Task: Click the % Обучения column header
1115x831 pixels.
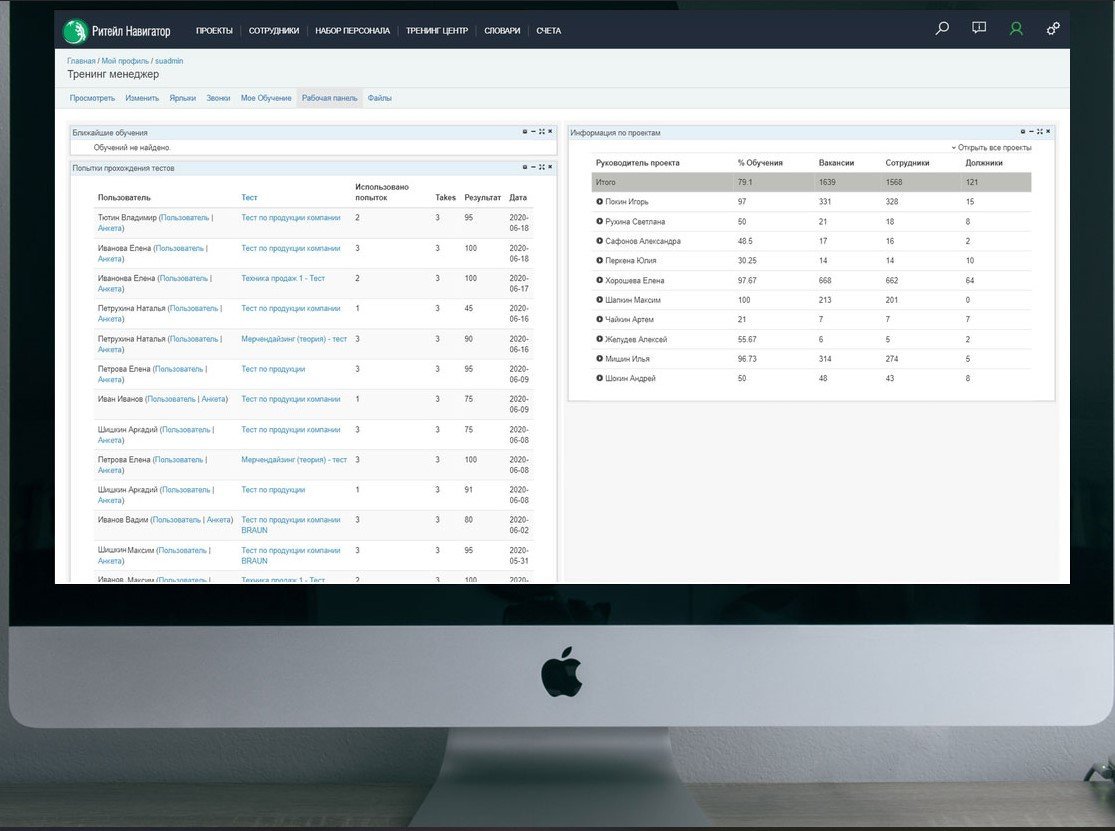Action: point(760,163)
